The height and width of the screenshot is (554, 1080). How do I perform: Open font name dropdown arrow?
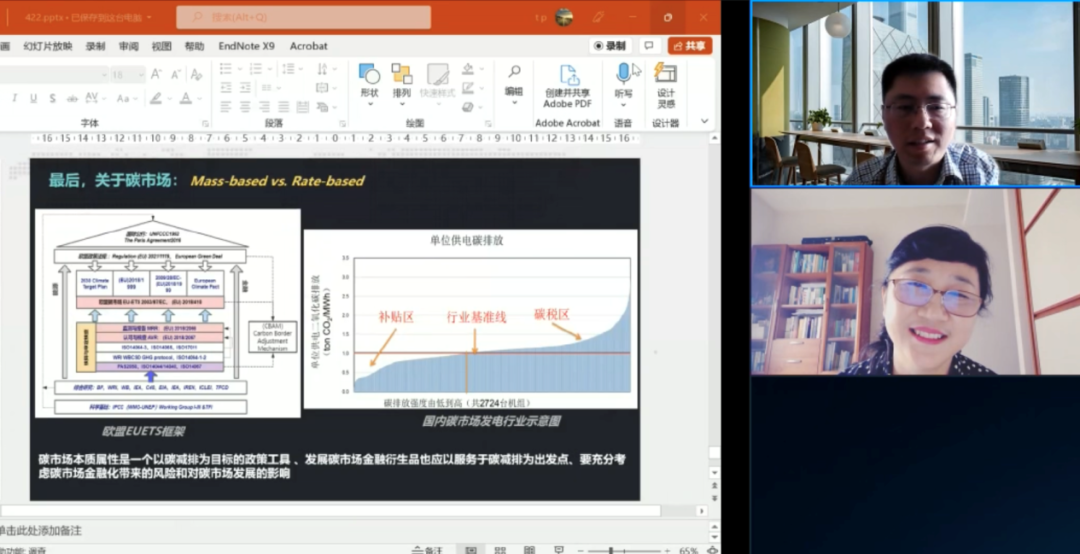point(104,74)
